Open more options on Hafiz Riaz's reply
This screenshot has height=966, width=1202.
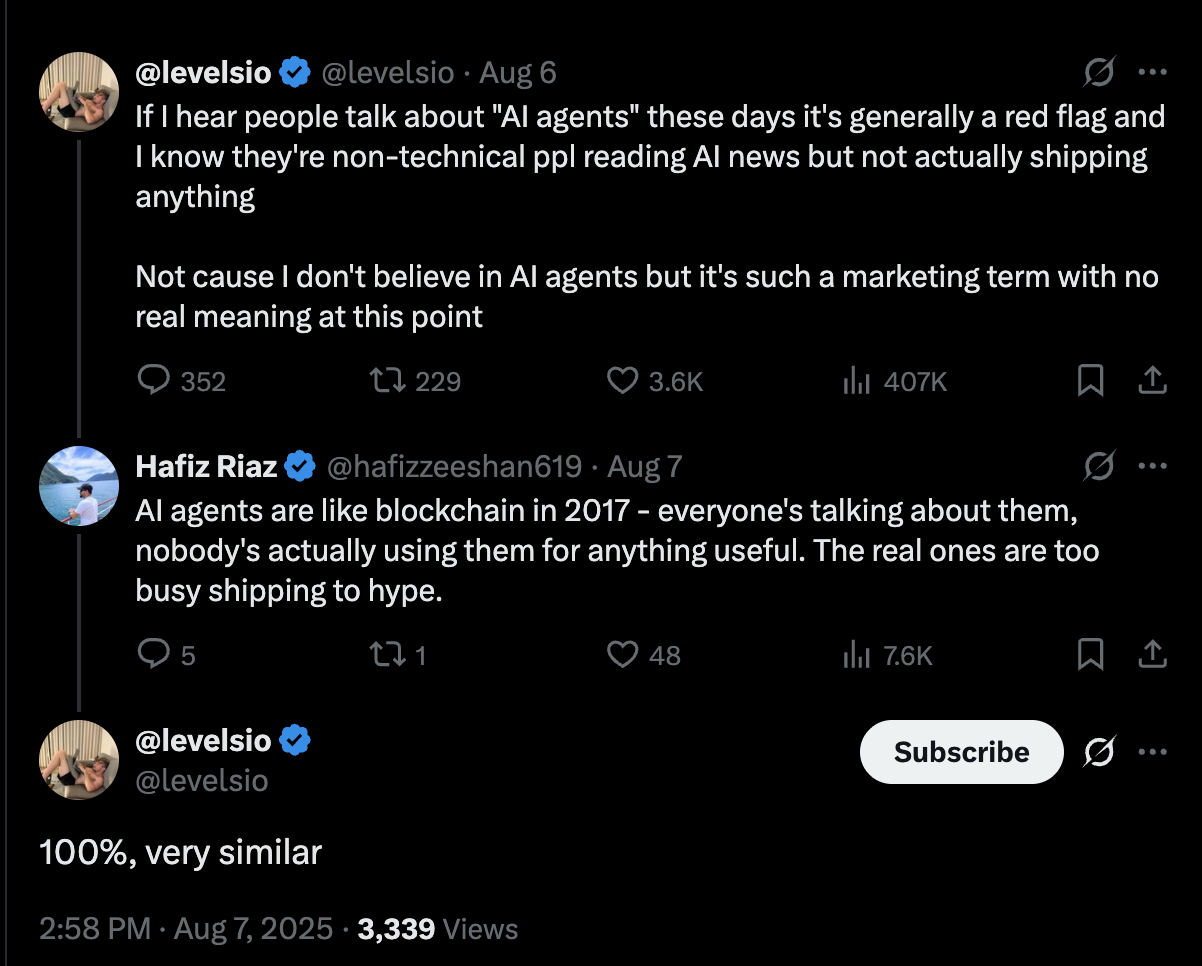click(x=1154, y=466)
